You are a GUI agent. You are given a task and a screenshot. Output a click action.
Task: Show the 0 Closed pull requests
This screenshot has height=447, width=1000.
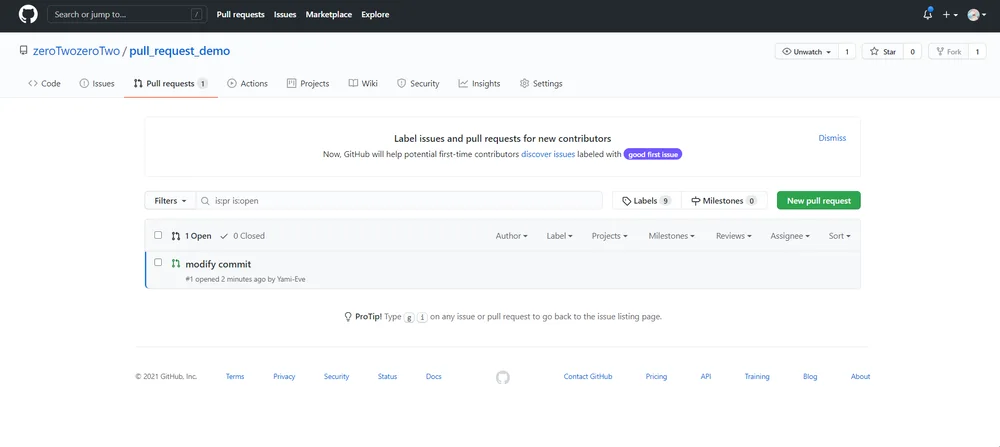(242, 236)
